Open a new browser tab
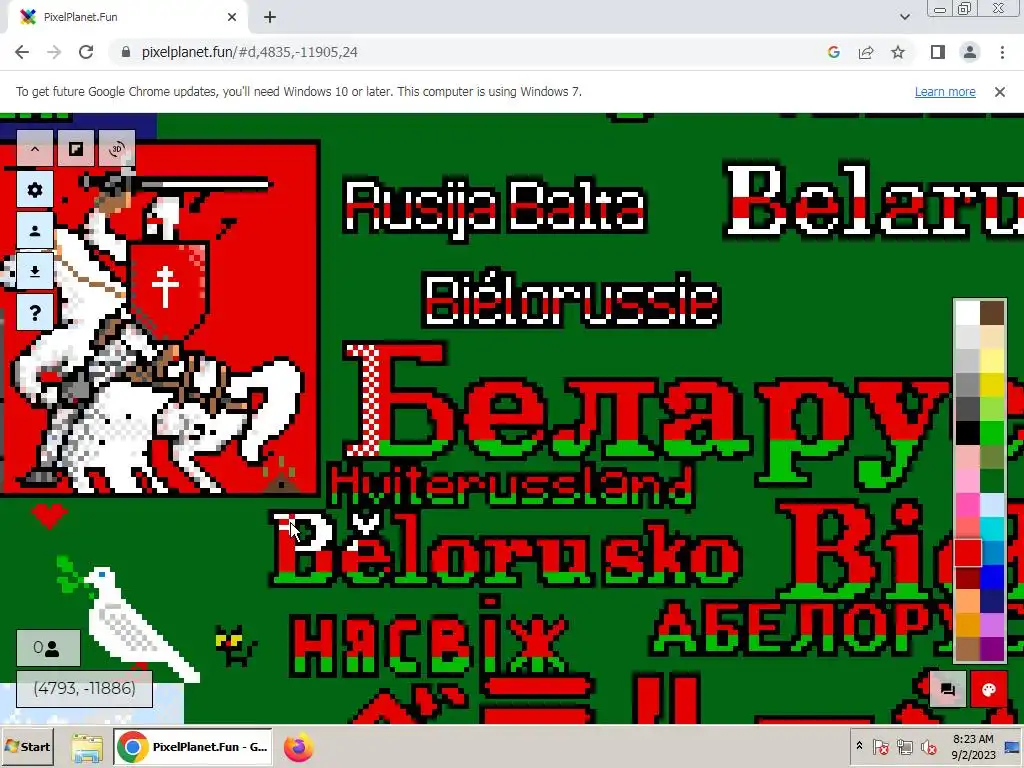 click(270, 17)
